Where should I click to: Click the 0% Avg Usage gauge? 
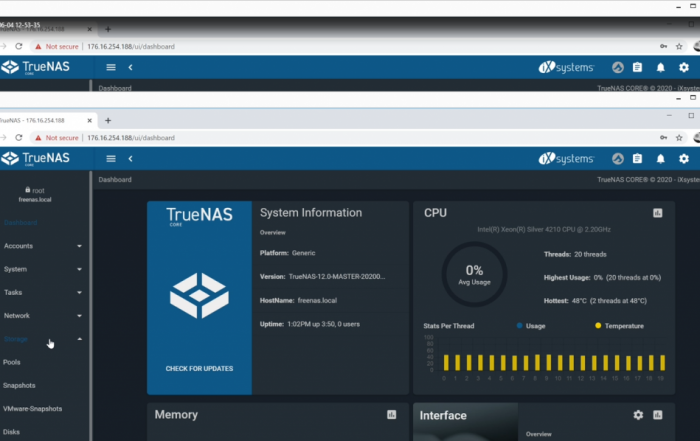pyautogui.click(x=475, y=274)
